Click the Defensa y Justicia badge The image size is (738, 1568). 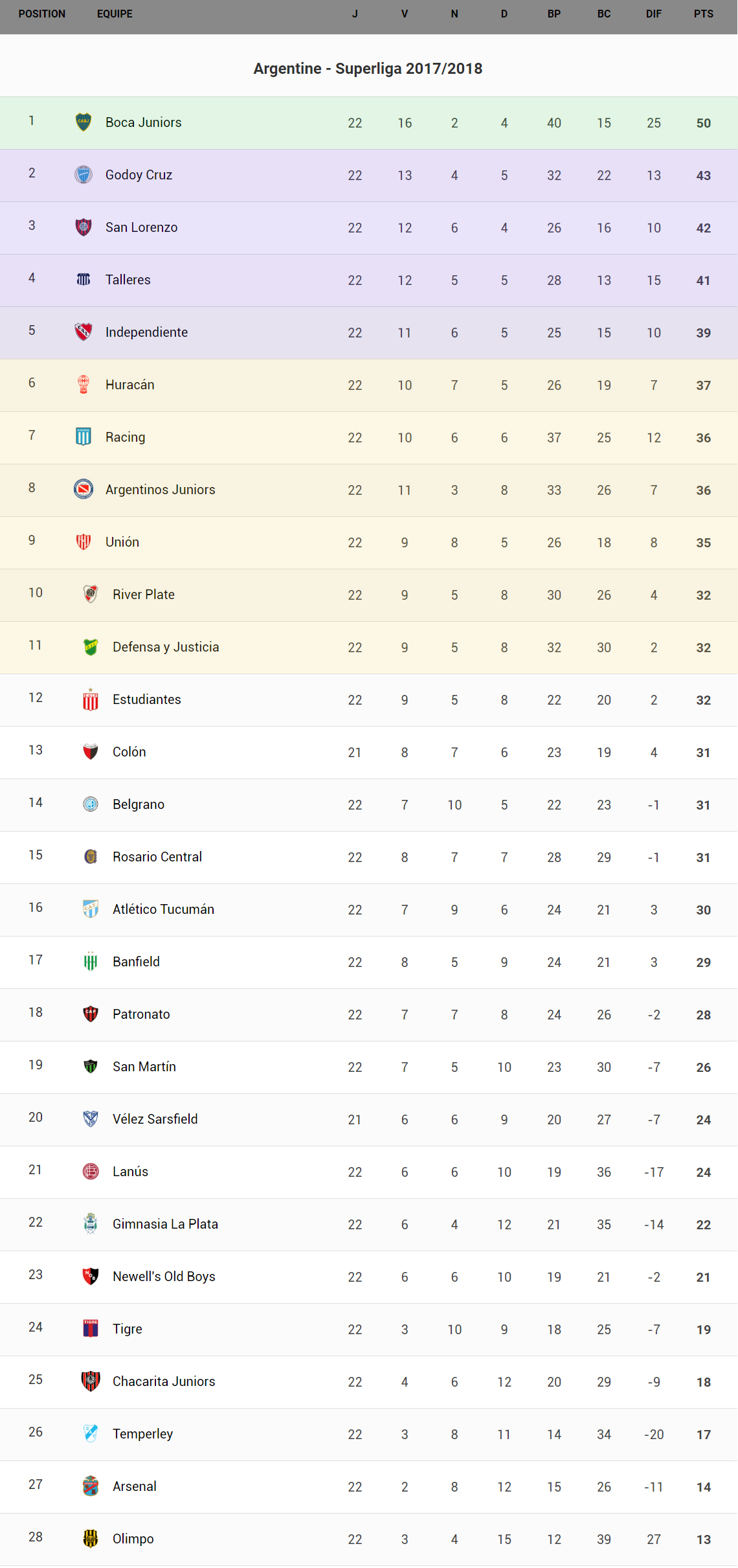click(91, 646)
